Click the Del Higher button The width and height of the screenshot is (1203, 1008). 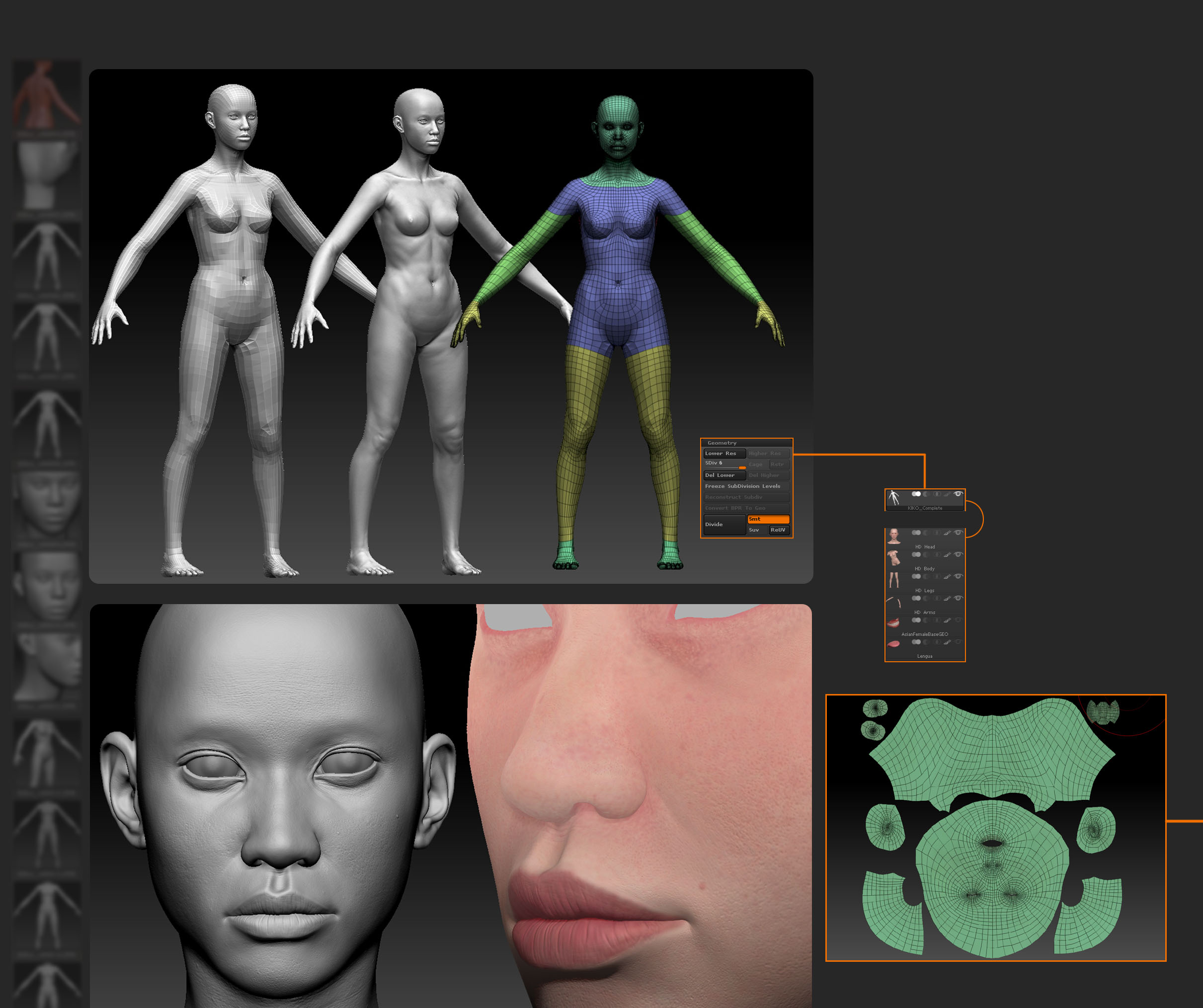click(769, 476)
